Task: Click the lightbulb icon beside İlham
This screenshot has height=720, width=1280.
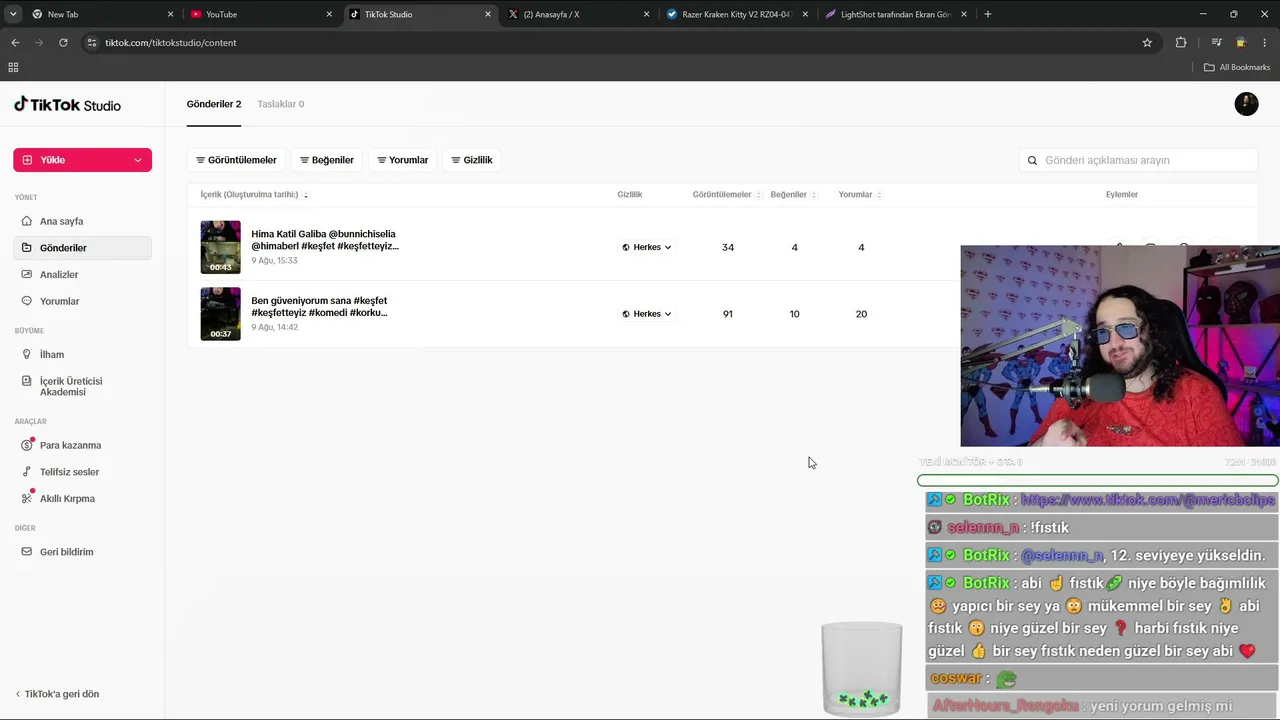Action: (27, 354)
